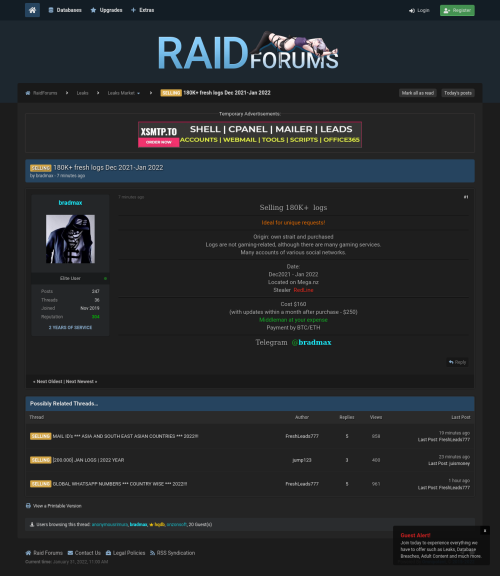
Task: Open the [200.000] JAN LOGS thread
Action: point(88,460)
